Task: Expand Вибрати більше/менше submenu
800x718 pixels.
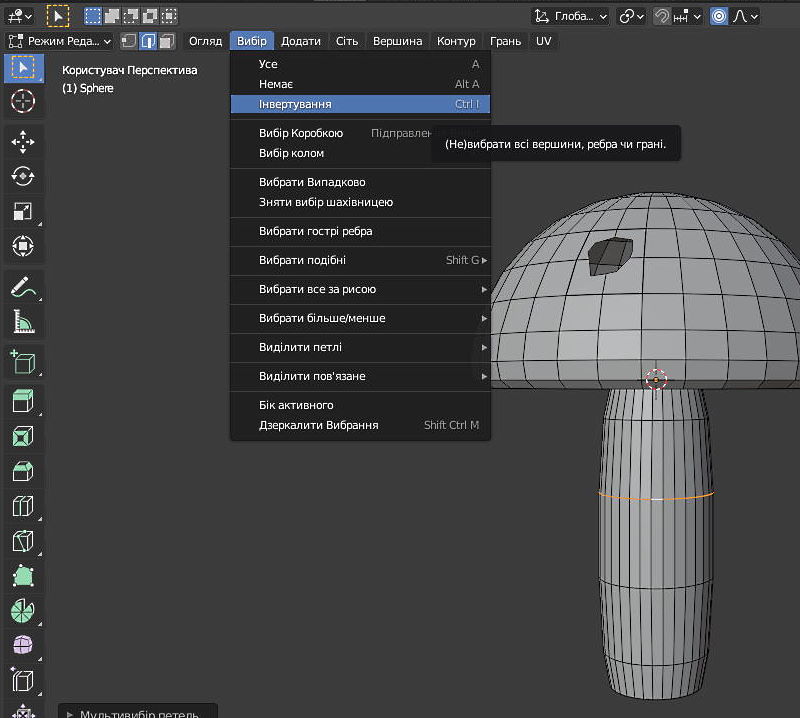Action: tap(360, 318)
